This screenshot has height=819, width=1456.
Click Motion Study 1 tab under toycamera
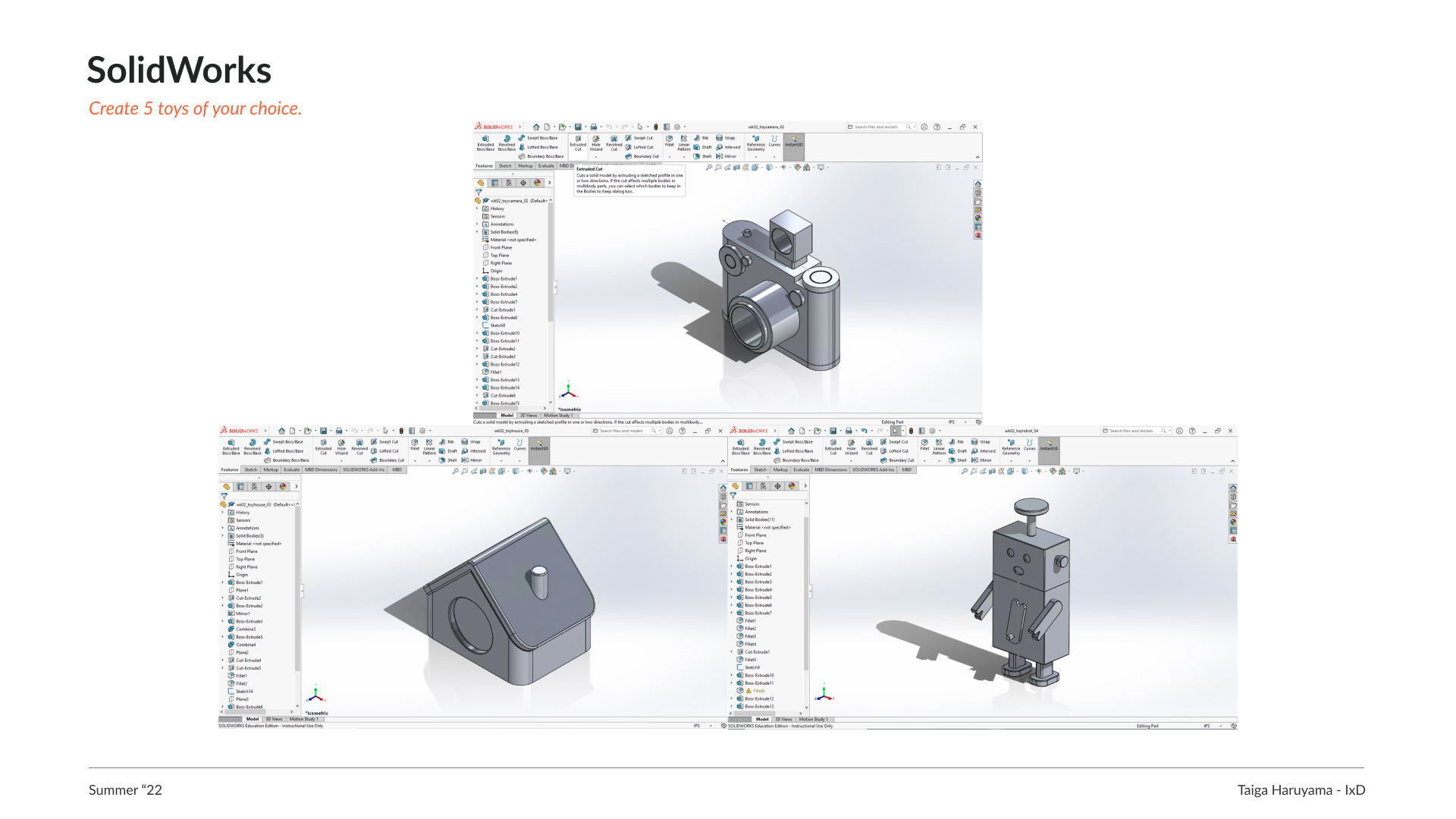coord(558,416)
